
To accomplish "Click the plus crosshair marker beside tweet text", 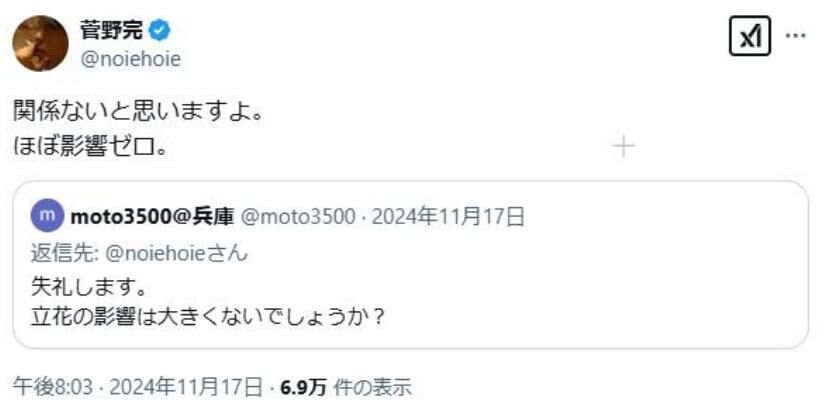I will (624, 148).
